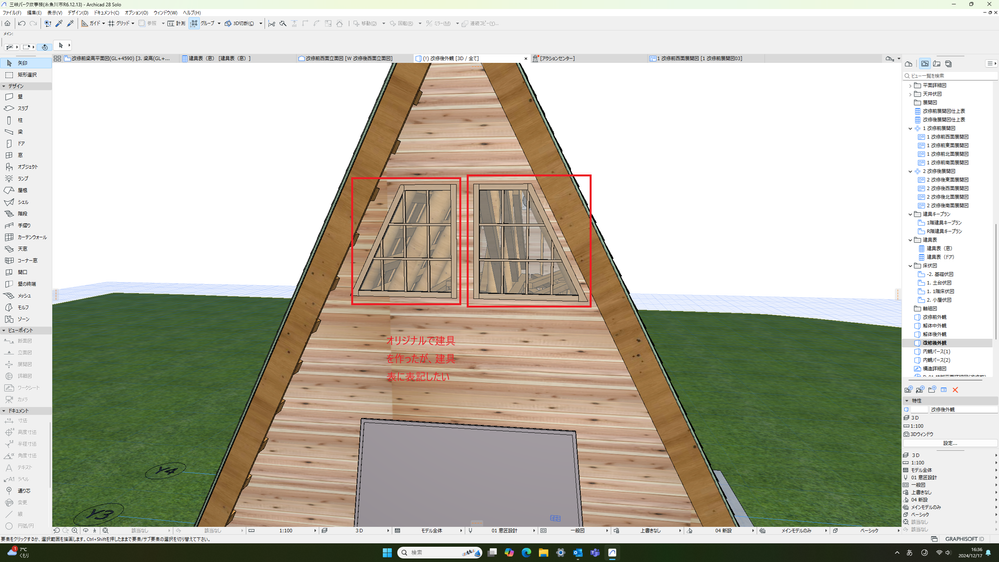Choose the Lamp (ランプ) tool
The height and width of the screenshot is (562, 999).
[x=25, y=178]
